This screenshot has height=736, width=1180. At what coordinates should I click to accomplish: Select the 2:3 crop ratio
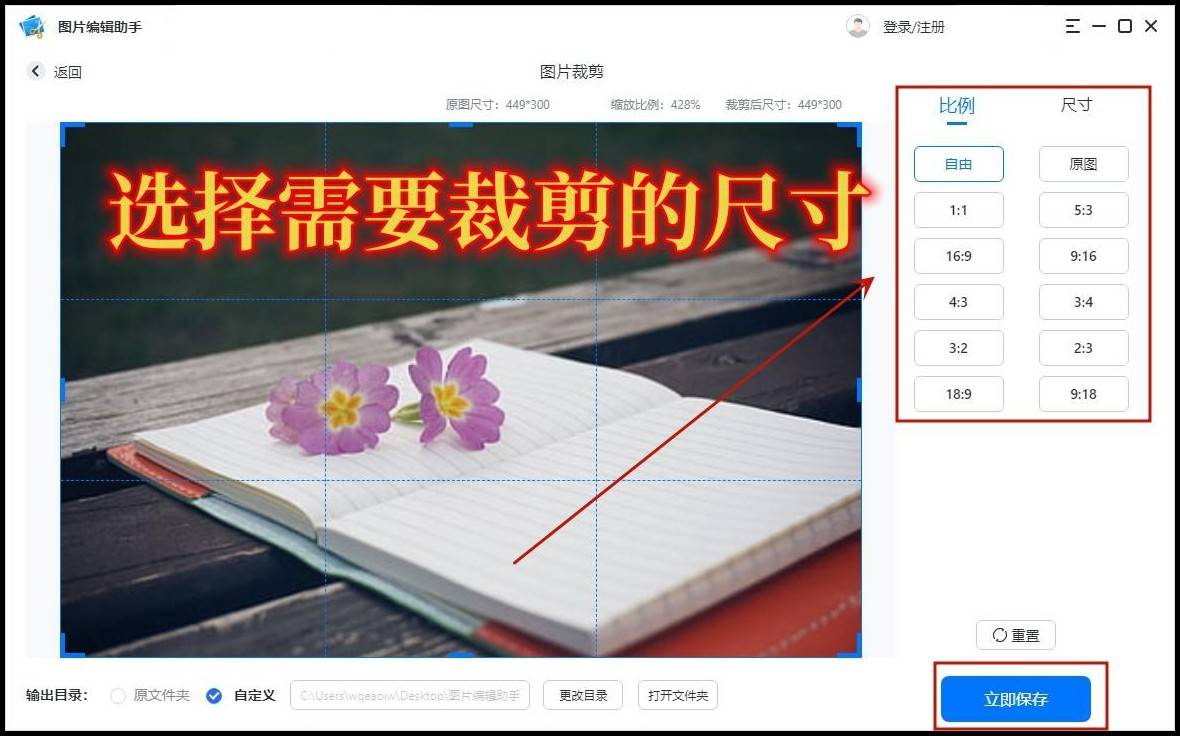point(1083,348)
